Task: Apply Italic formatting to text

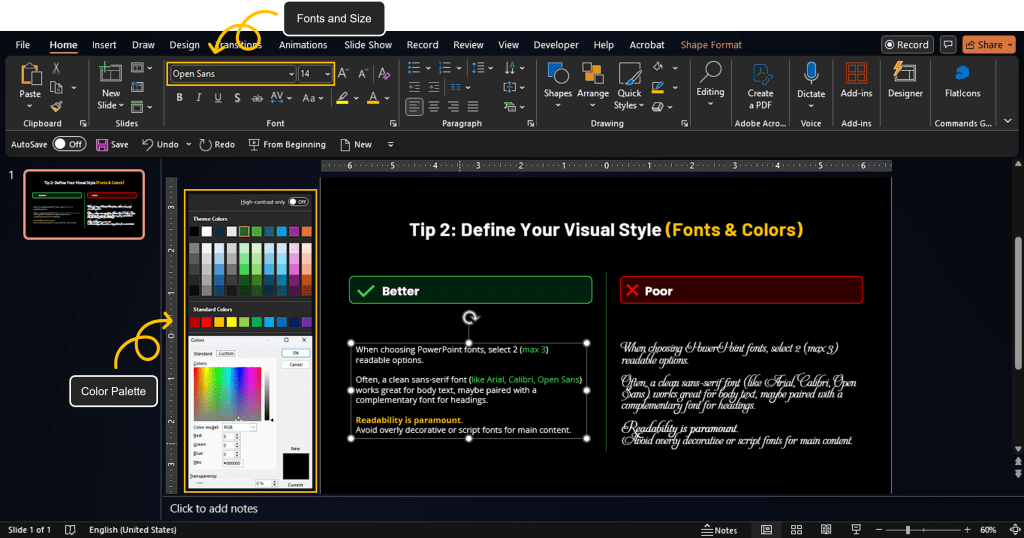Action: click(199, 98)
